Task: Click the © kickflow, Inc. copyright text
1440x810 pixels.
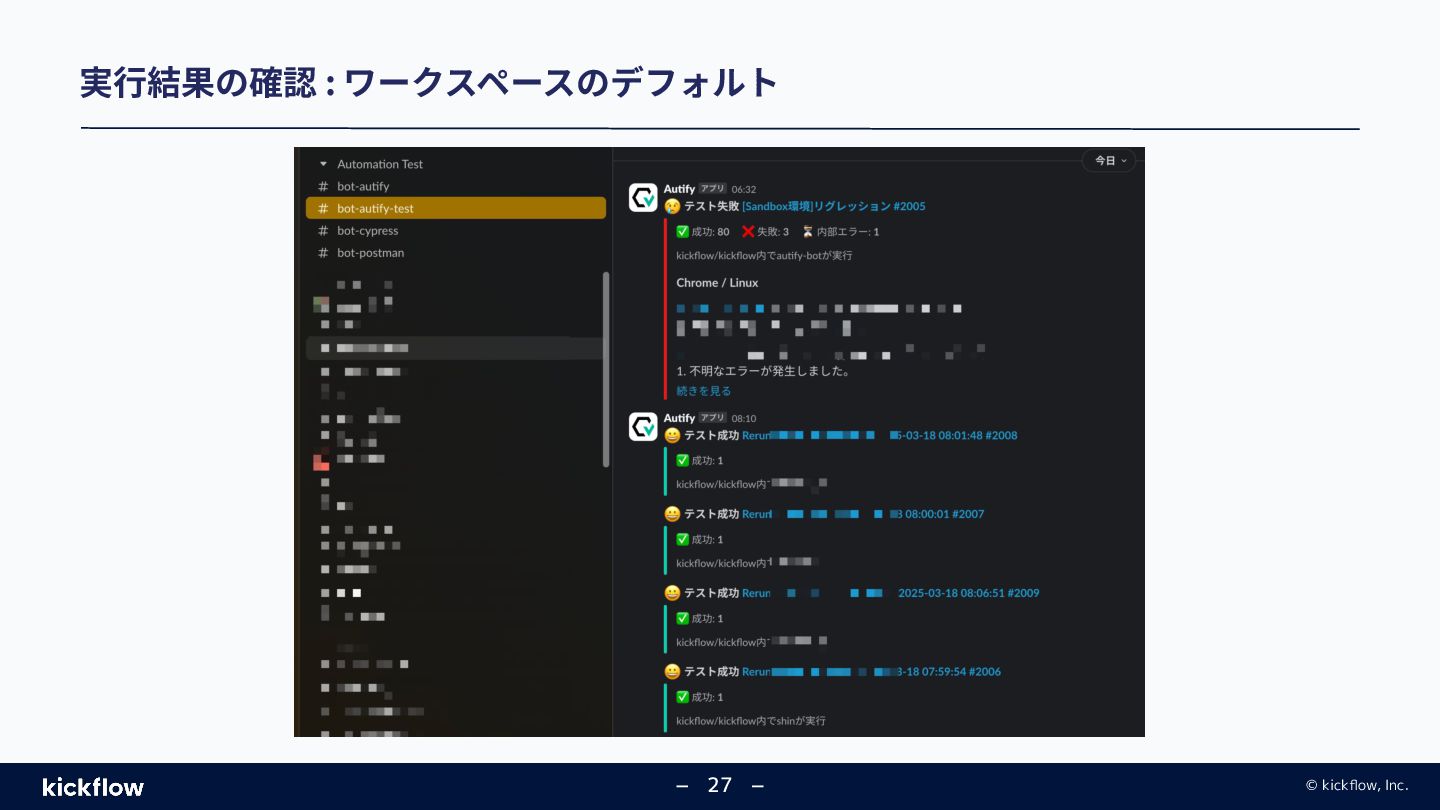Action: click(1357, 785)
